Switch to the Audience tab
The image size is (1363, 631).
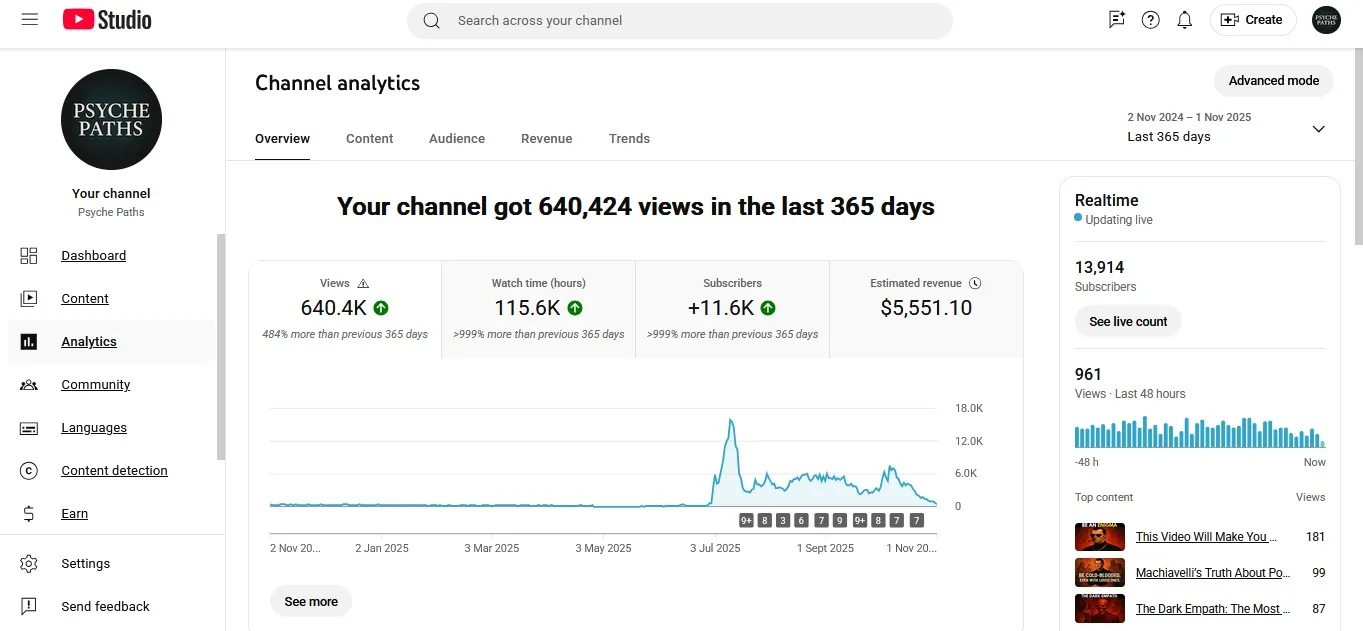457,139
